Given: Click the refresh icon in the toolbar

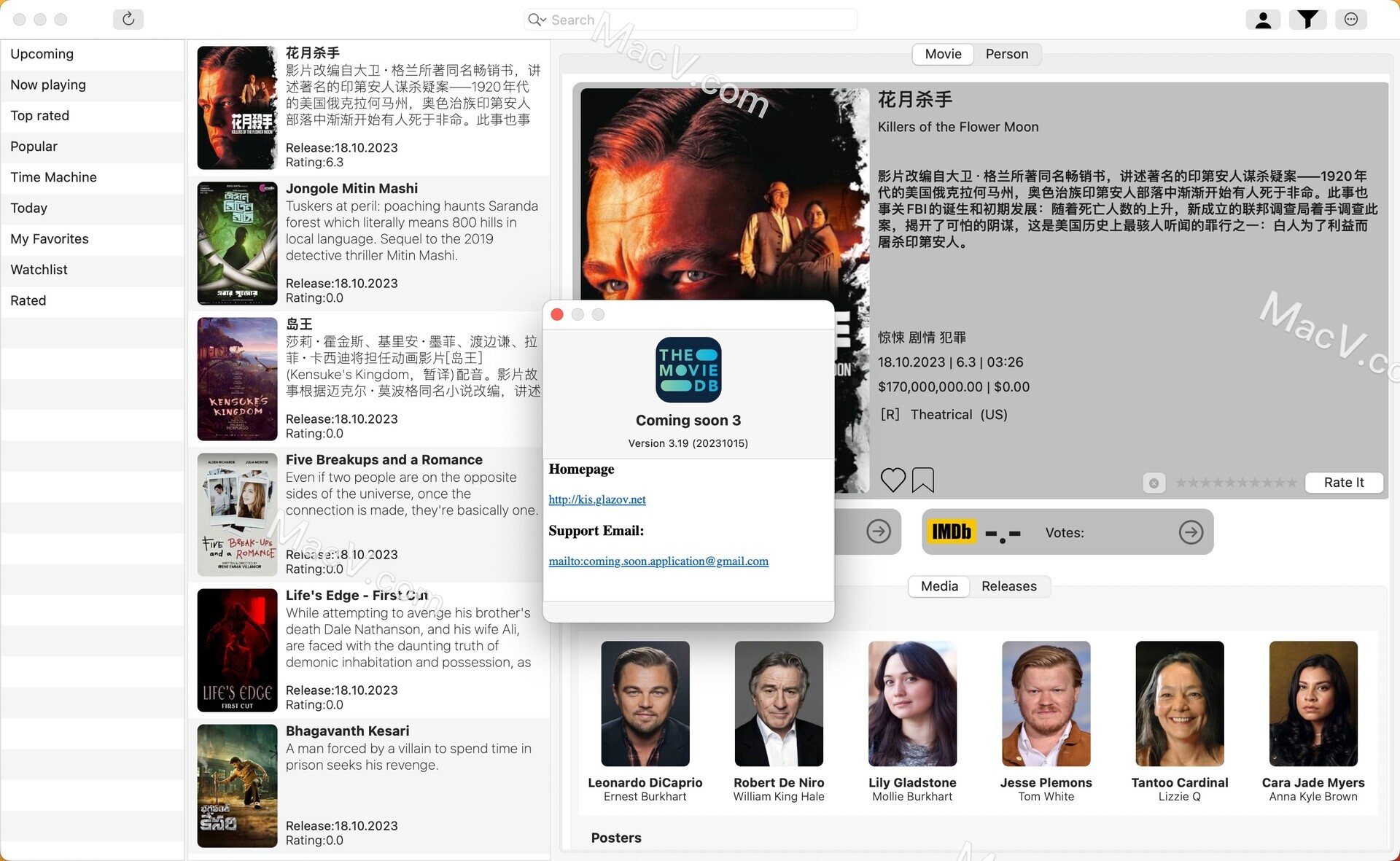Looking at the screenshot, I should tap(128, 19).
